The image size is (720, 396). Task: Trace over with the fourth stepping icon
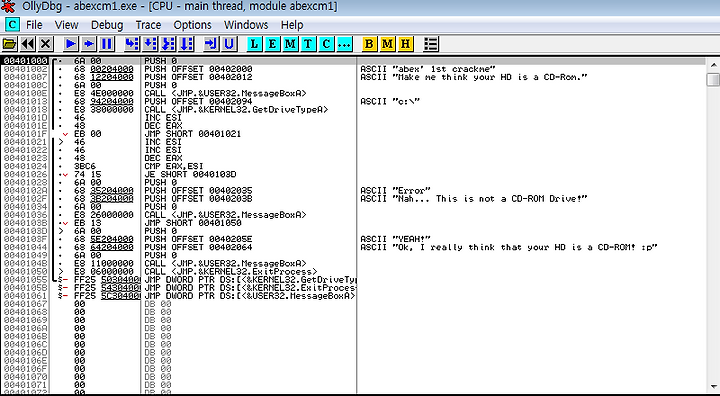pyautogui.click(x=186, y=44)
